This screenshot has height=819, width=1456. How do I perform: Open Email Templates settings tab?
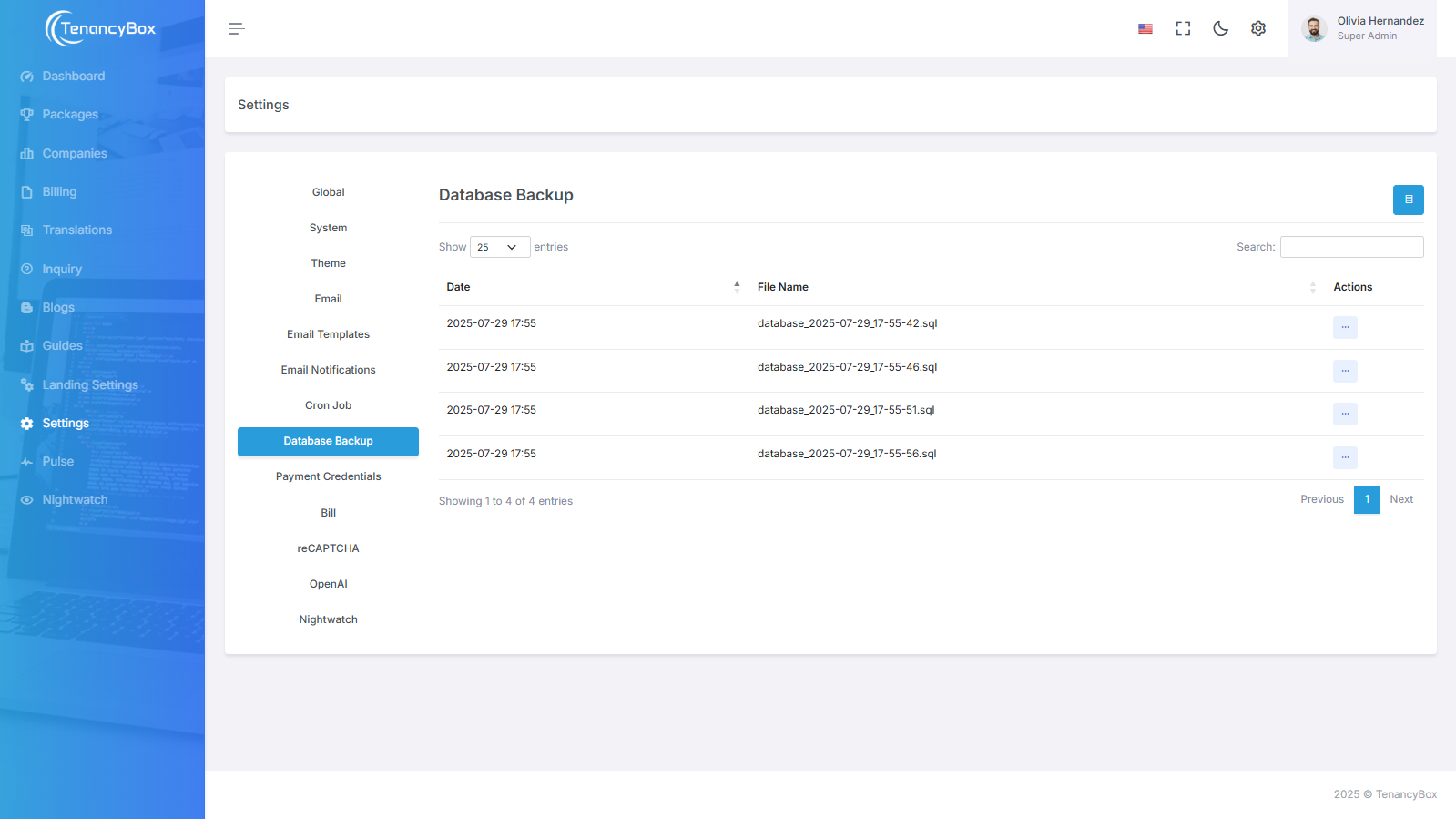point(328,334)
